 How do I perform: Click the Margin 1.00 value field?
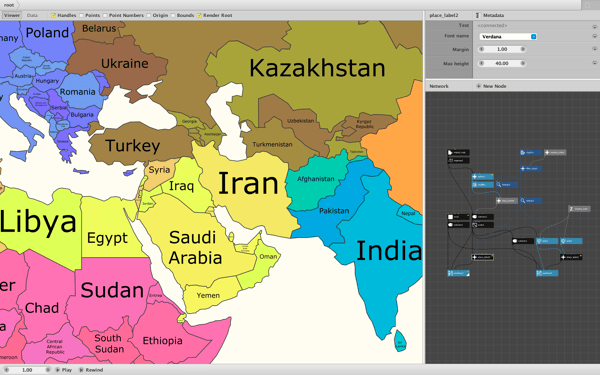pos(502,49)
